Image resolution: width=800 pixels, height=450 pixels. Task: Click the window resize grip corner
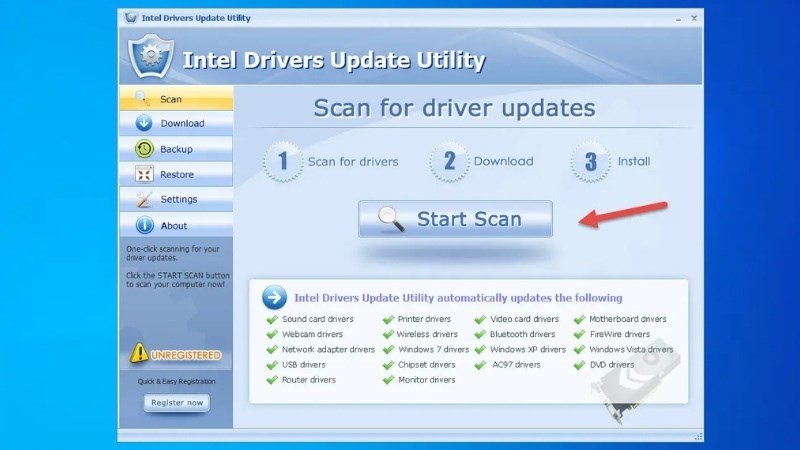pyautogui.click(x=698, y=437)
